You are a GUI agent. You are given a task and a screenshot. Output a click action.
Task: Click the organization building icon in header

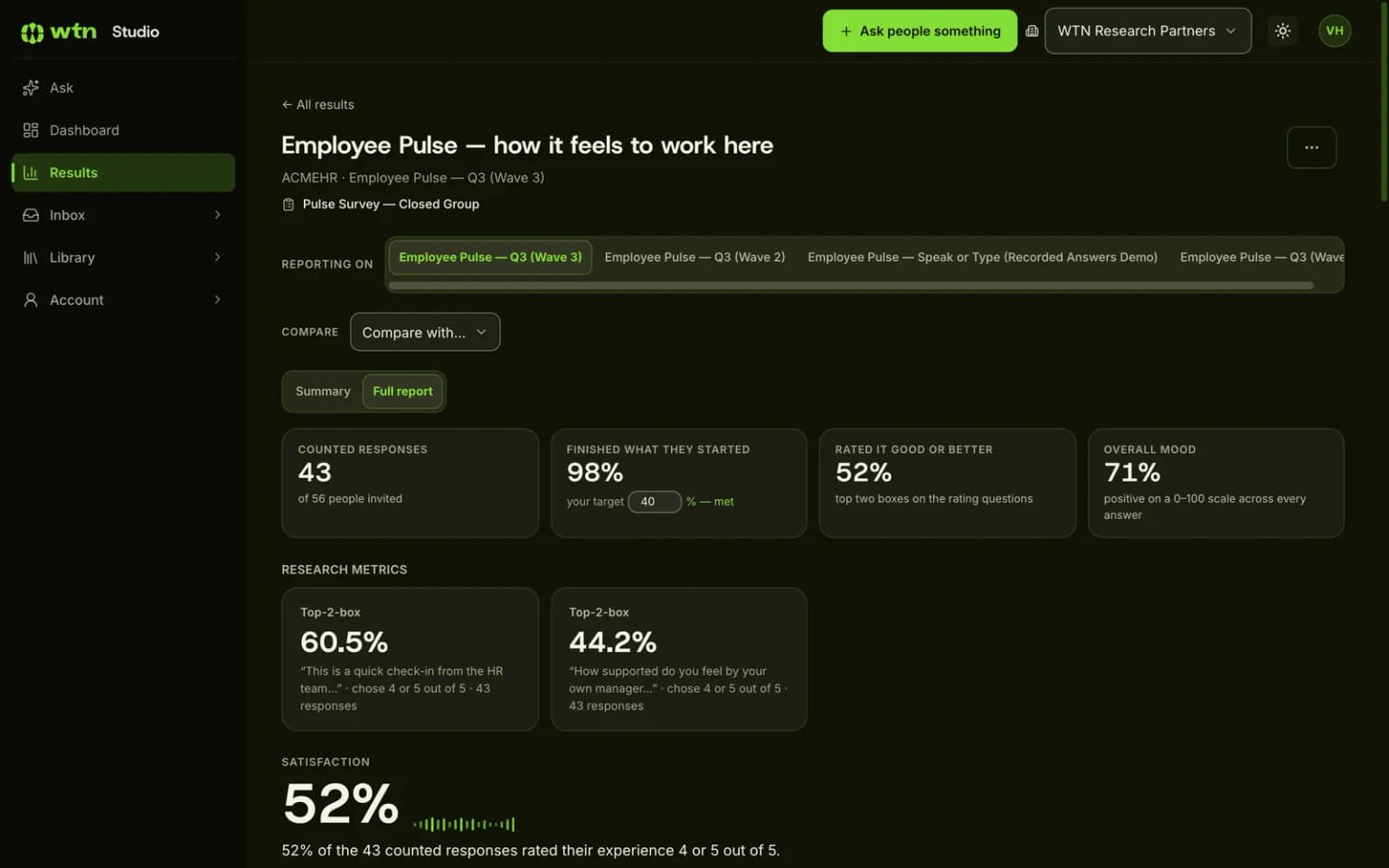coord(1032,31)
